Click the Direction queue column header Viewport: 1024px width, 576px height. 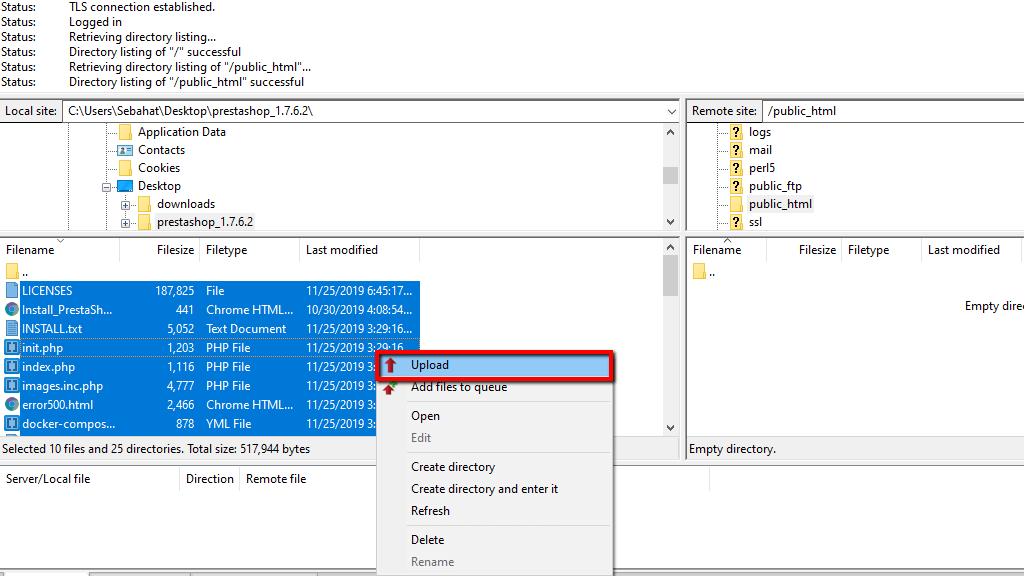click(210, 479)
